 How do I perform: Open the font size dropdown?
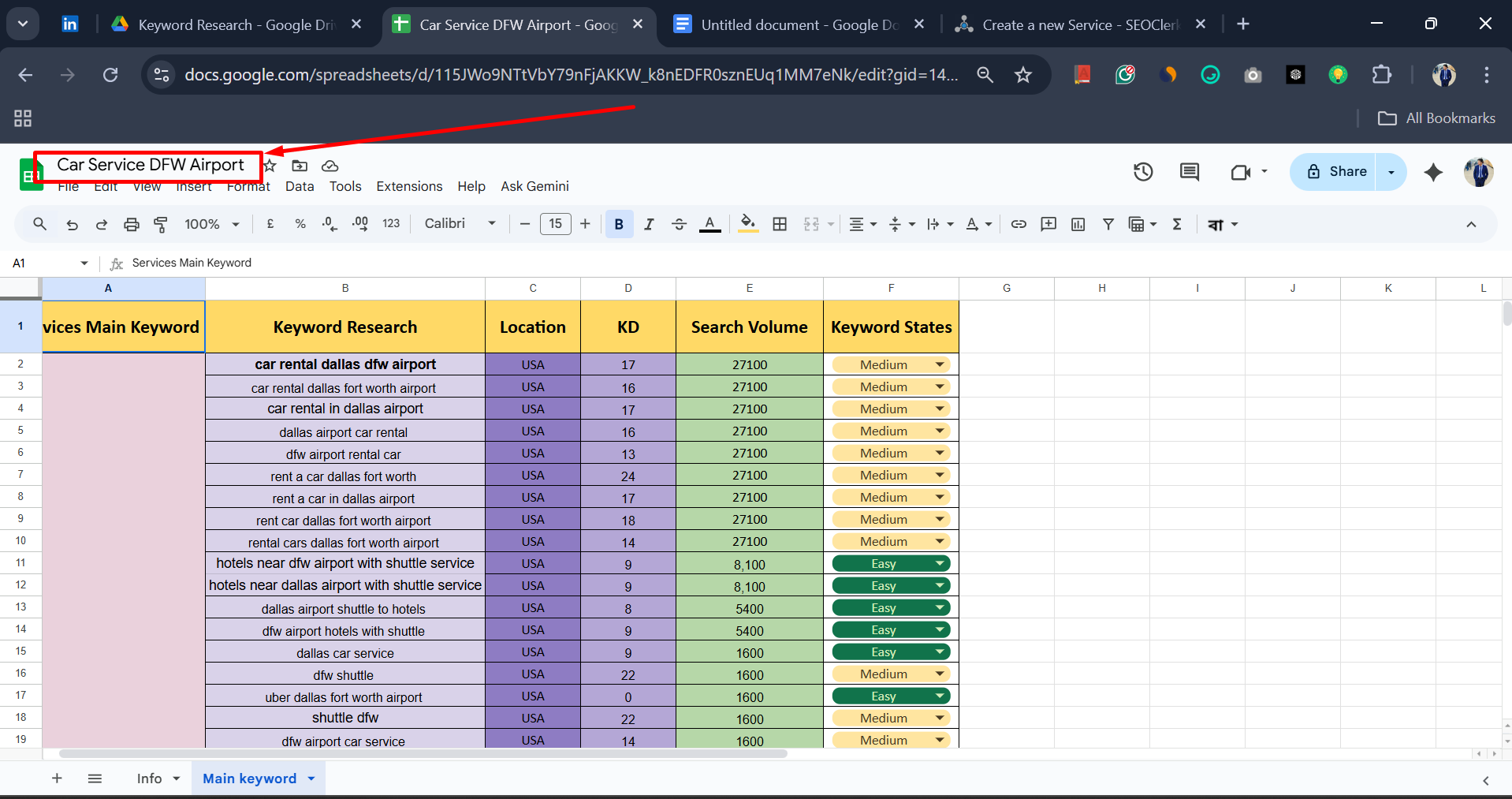[555, 224]
